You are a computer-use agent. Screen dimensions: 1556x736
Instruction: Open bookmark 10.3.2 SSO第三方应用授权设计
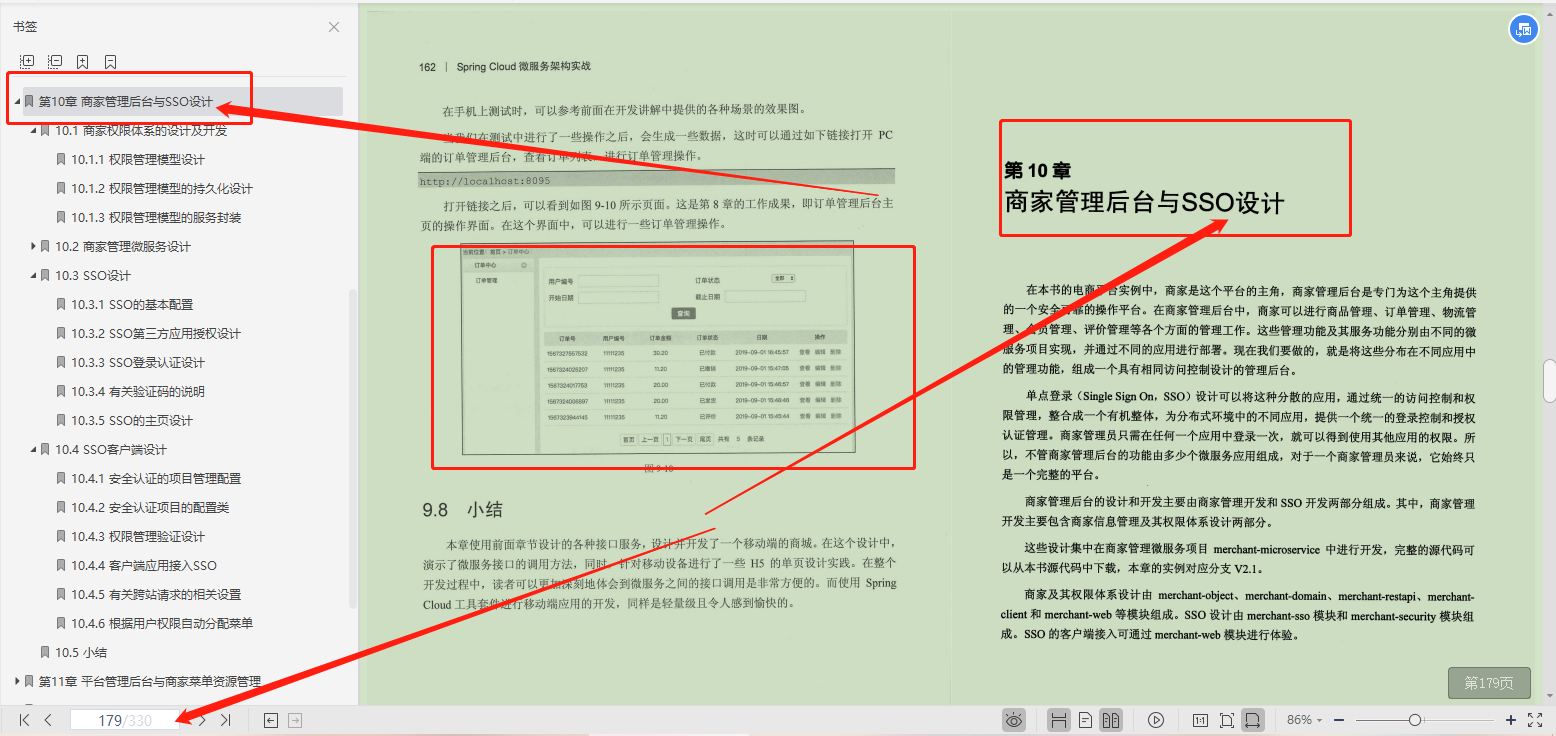point(156,333)
